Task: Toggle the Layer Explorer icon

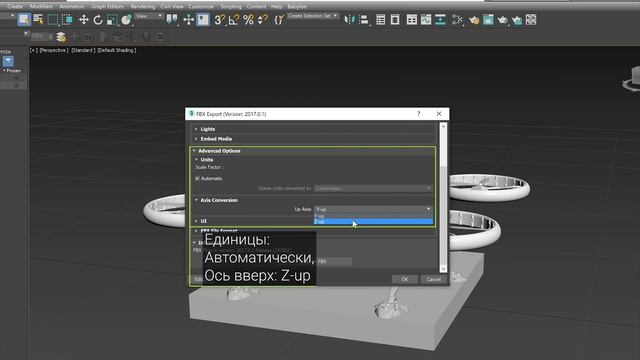Action: (x=395, y=20)
